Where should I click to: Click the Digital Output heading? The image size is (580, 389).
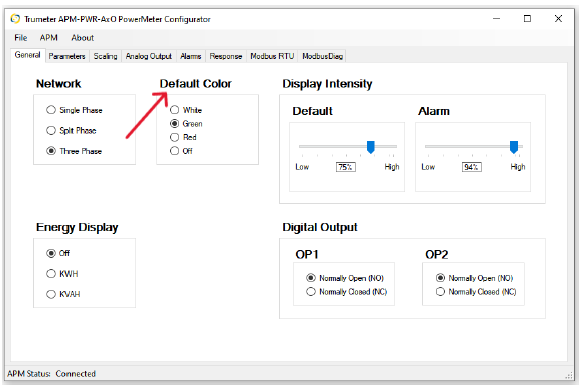coord(320,227)
